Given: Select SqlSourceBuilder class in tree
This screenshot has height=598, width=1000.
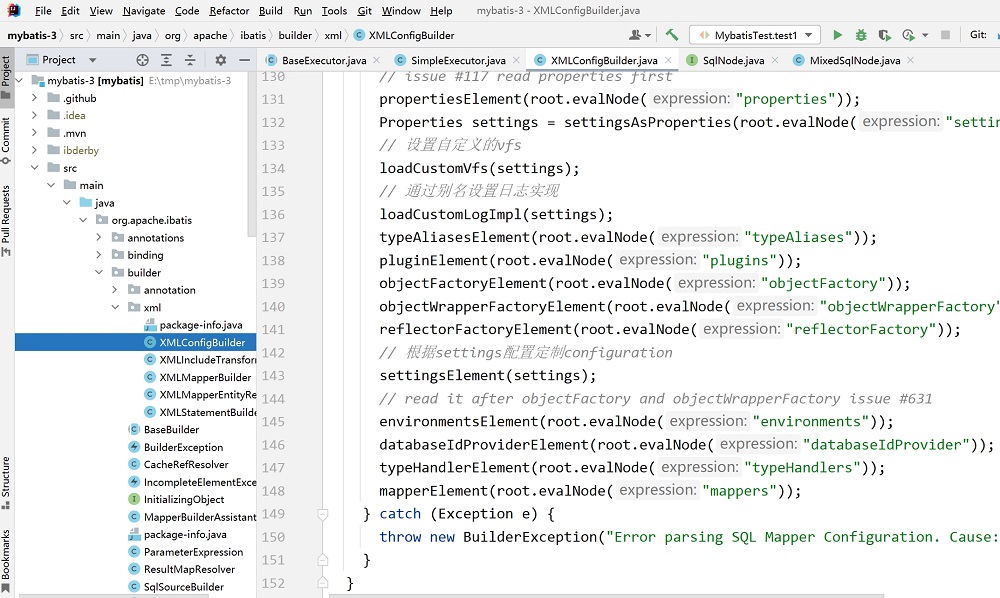Looking at the screenshot, I should pos(183,587).
